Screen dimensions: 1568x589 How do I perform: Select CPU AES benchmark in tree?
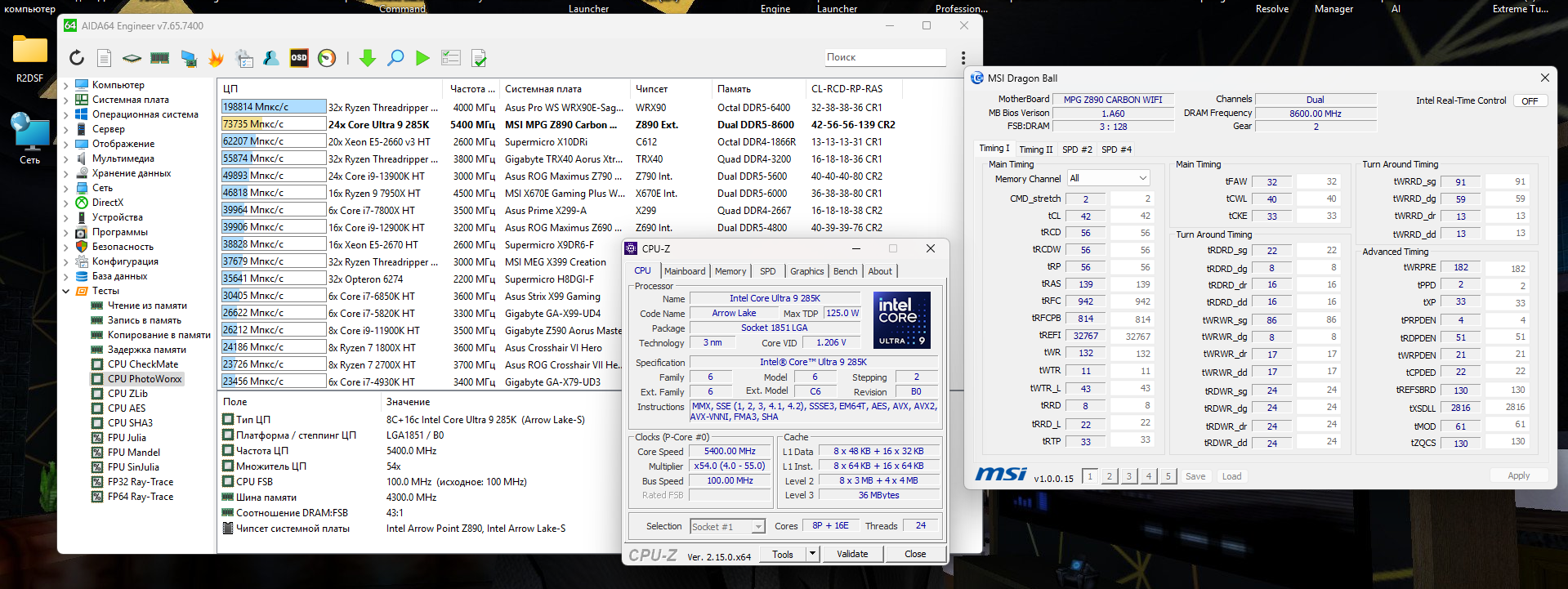127,408
